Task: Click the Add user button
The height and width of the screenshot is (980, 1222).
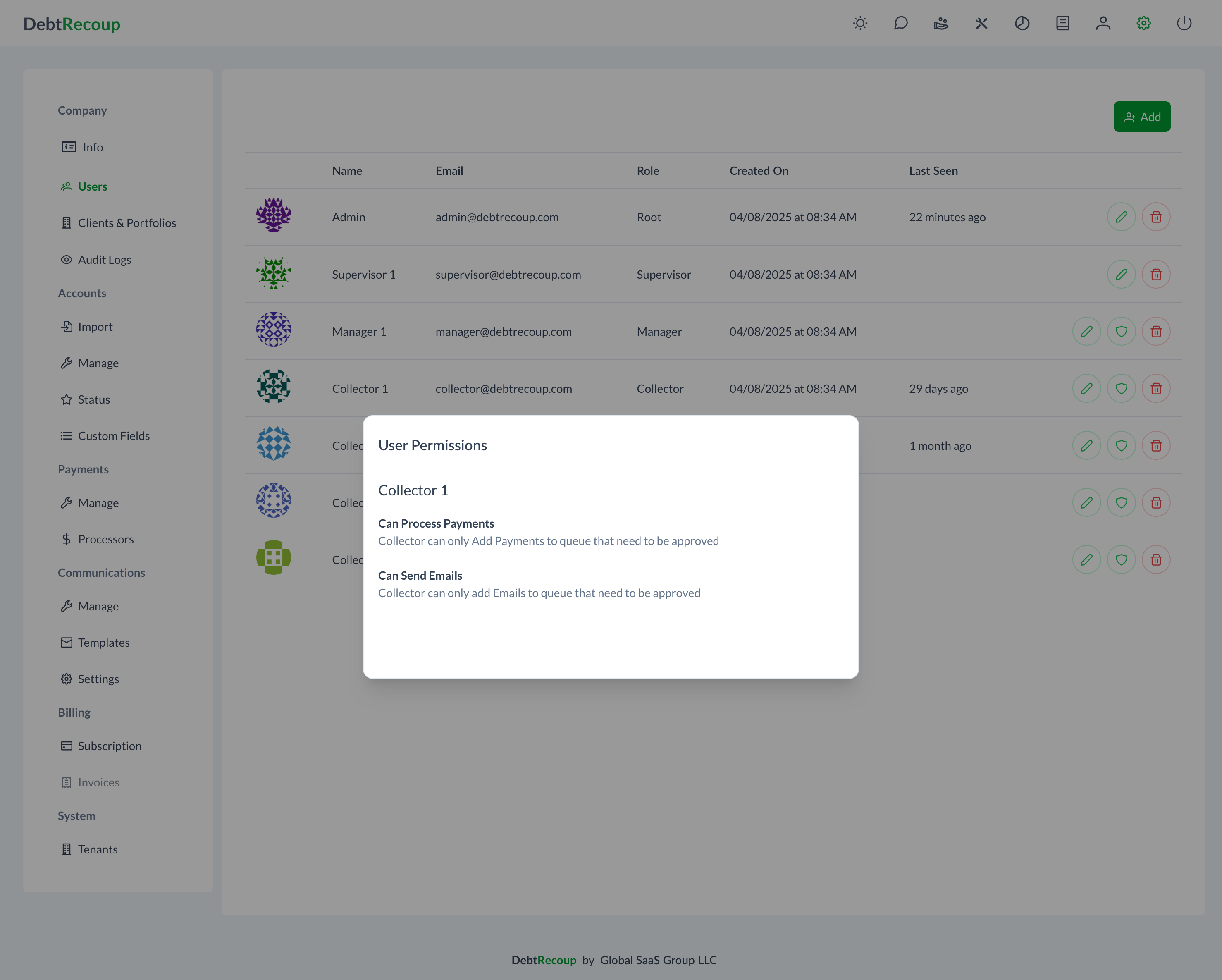Action: tap(1141, 117)
